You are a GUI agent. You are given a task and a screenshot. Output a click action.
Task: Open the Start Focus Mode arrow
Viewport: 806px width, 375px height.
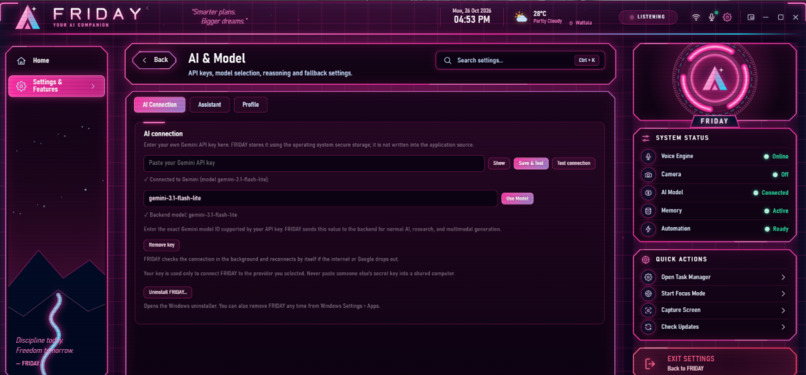(x=783, y=294)
